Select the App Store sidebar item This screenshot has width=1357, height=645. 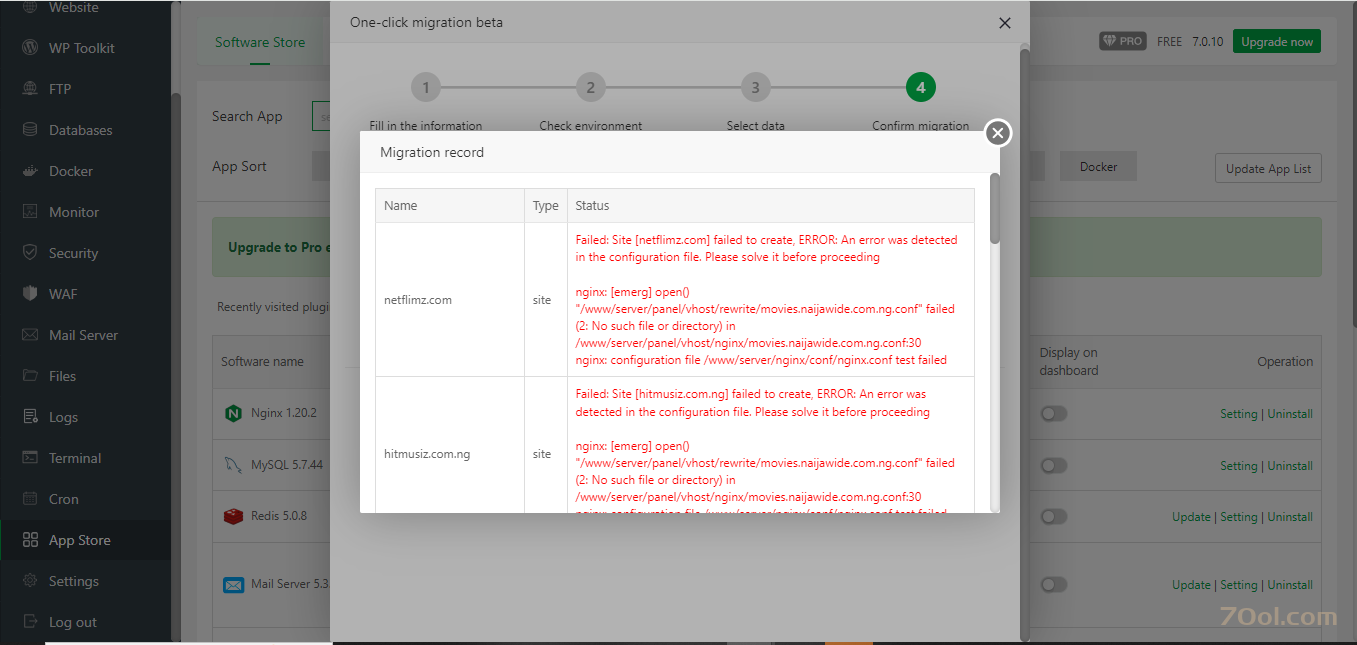pyautogui.click(x=85, y=540)
